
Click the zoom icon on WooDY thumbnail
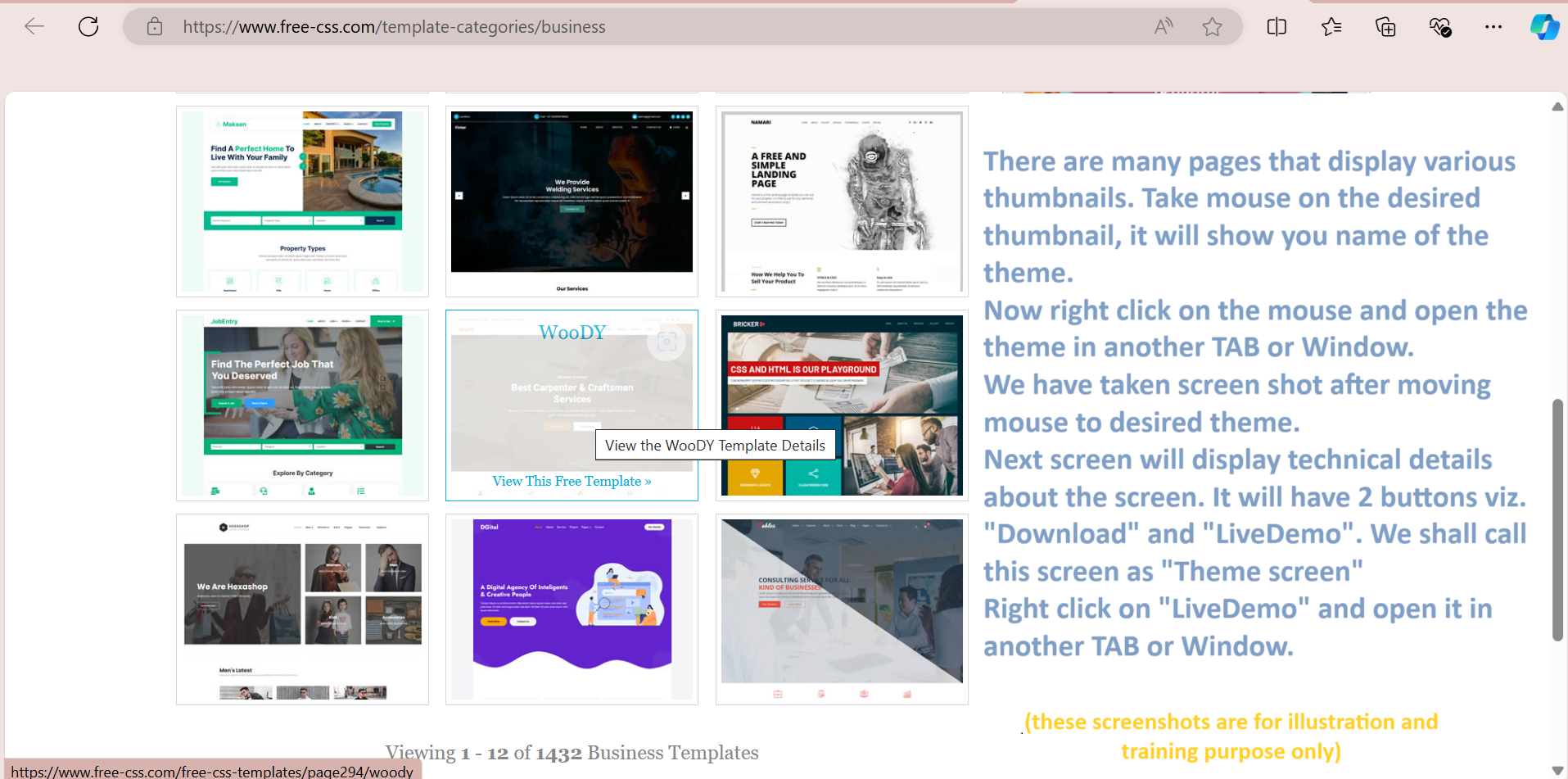tap(667, 342)
